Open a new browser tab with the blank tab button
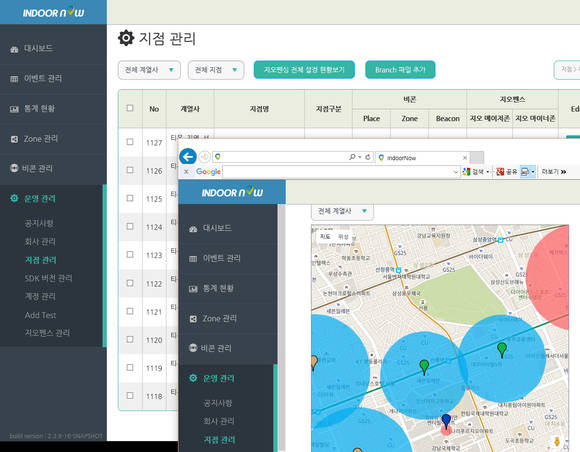580x452 pixels. pos(477,158)
